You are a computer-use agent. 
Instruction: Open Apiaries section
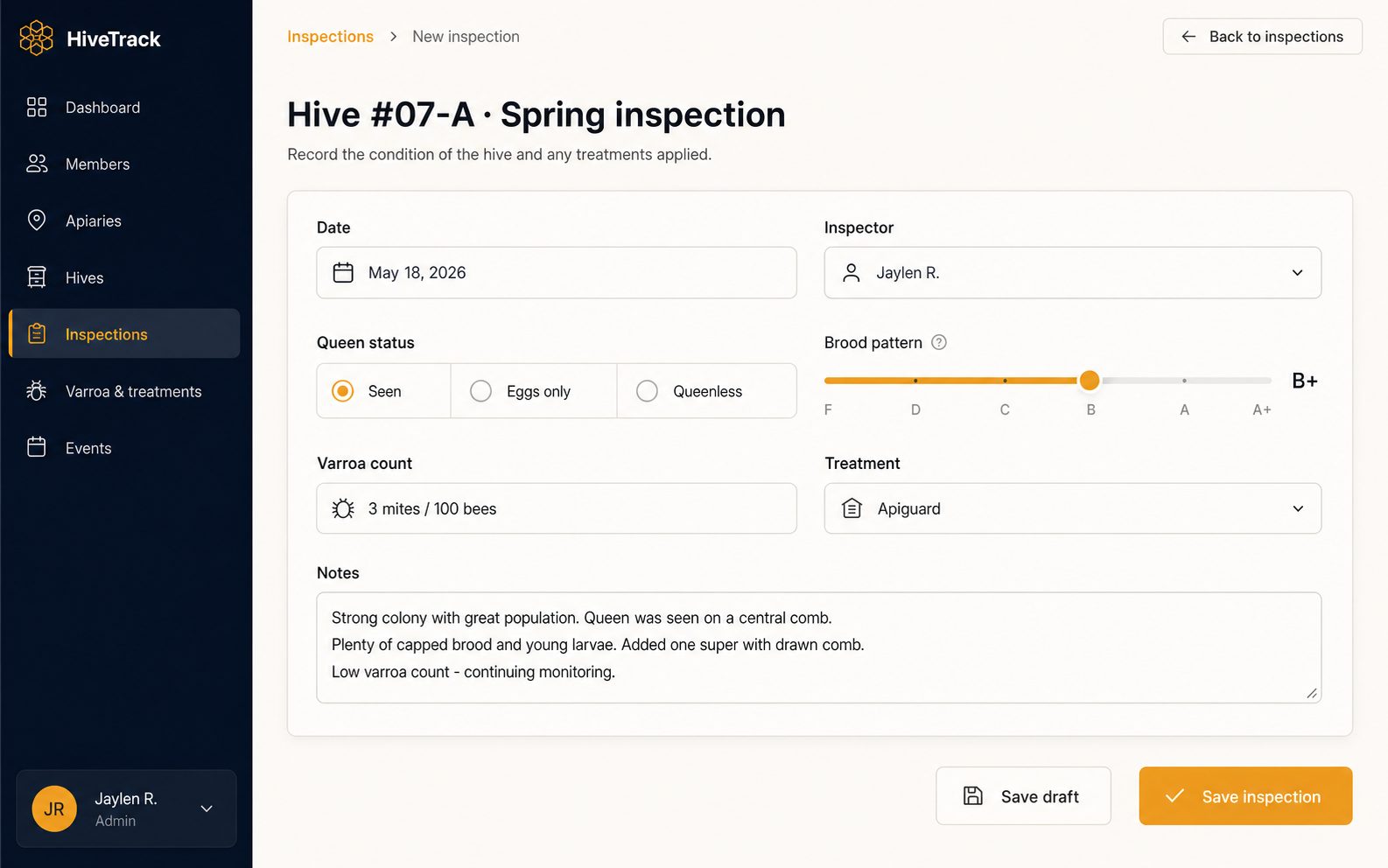(124, 220)
